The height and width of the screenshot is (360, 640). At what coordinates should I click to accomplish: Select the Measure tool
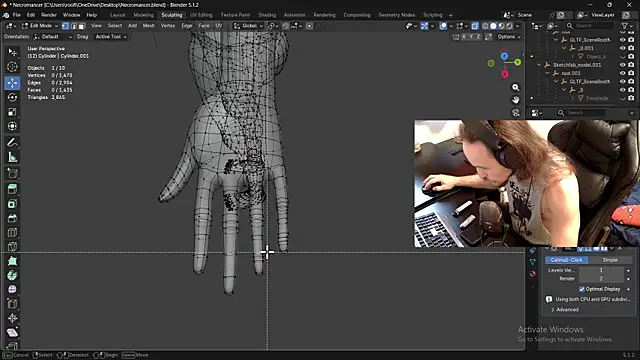[x=12, y=157]
